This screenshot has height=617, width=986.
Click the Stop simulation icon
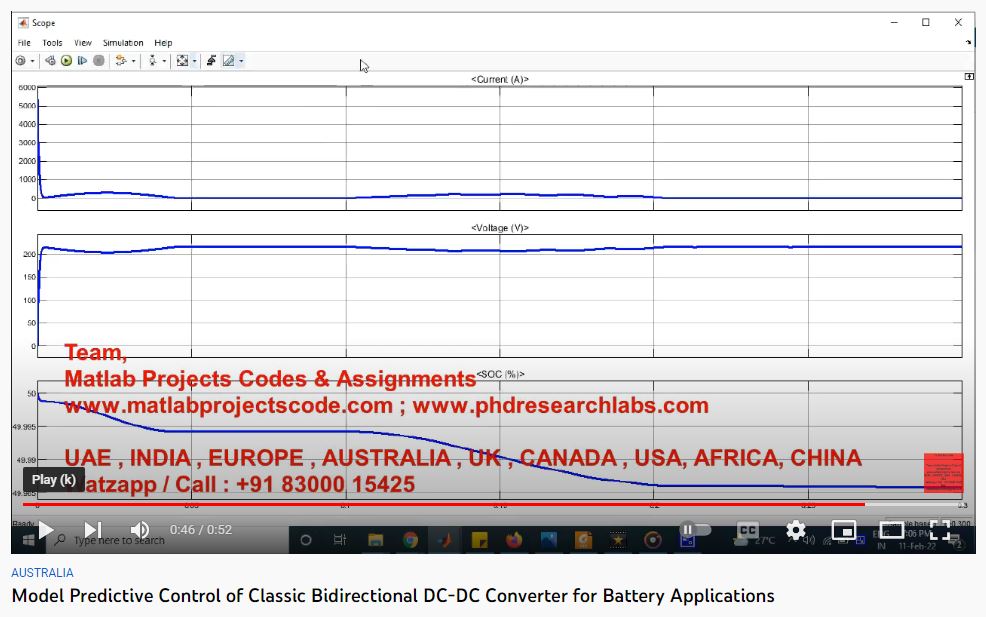pos(98,61)
